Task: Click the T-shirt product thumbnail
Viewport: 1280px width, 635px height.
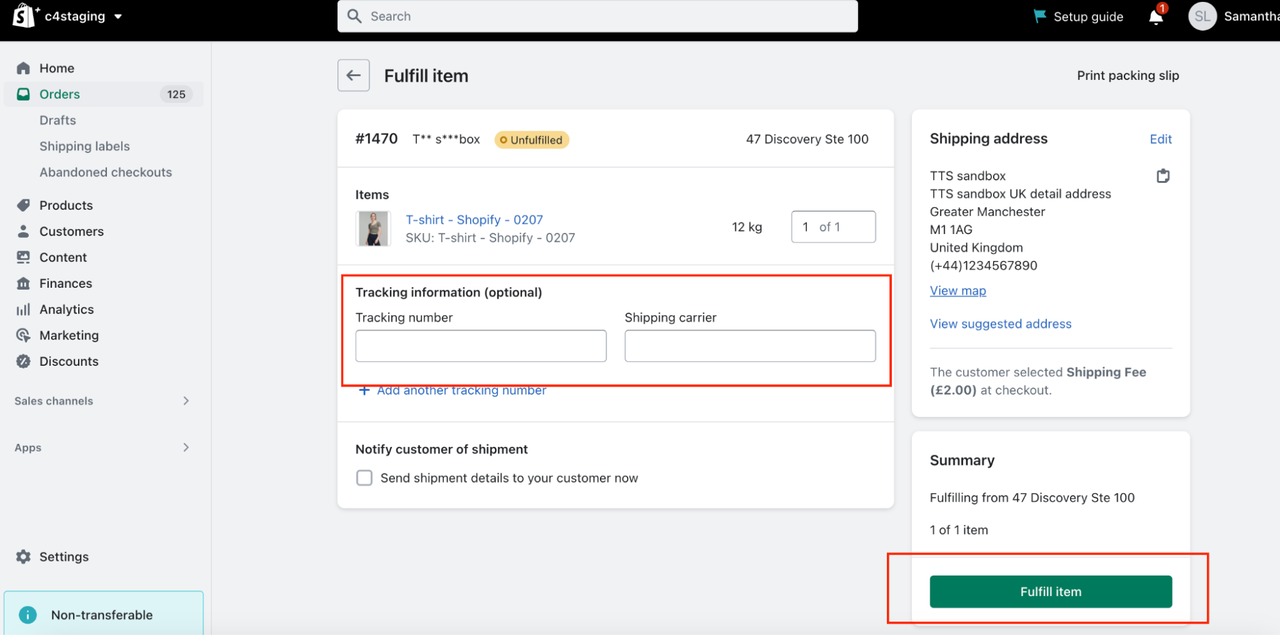Action: (374, 228)
